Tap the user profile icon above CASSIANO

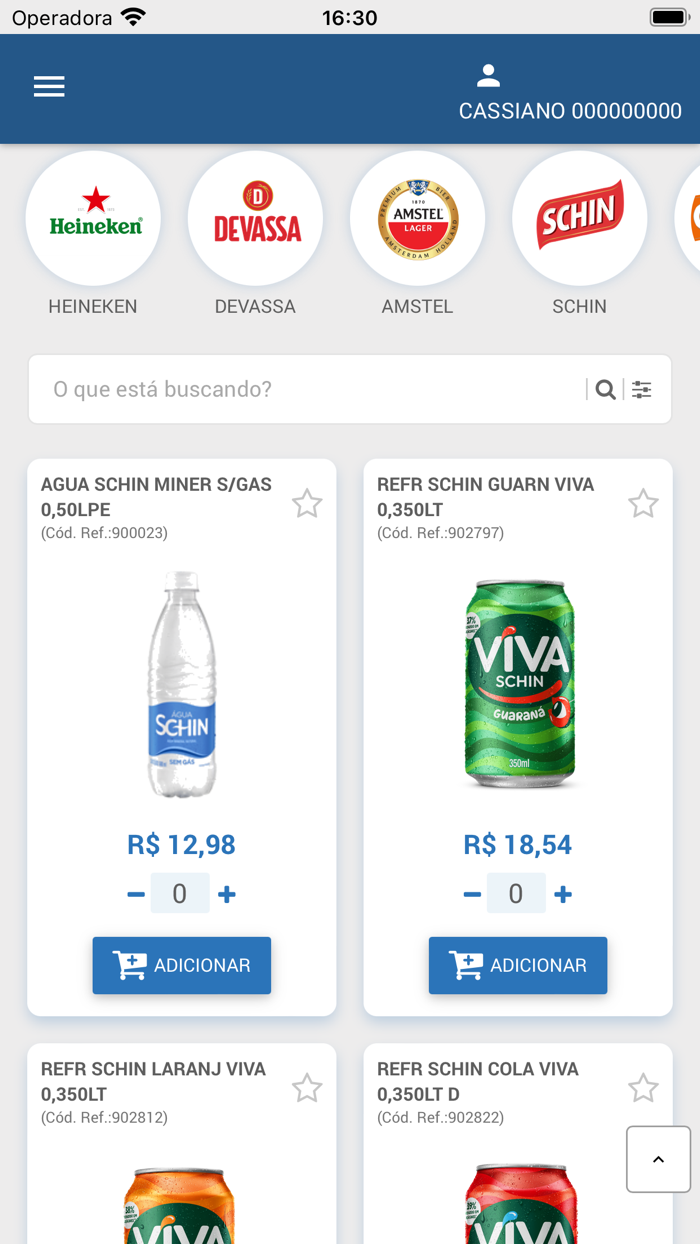(x=488, y=73)
